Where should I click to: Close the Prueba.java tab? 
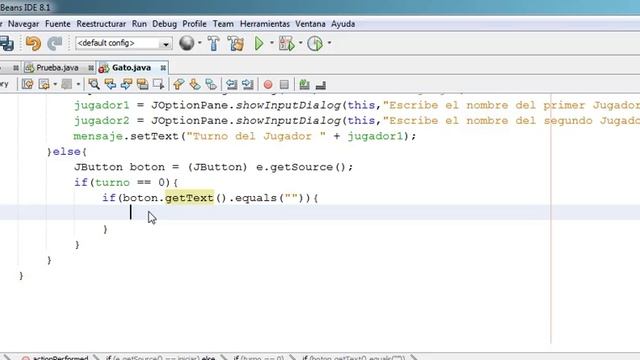coord(91,68)
